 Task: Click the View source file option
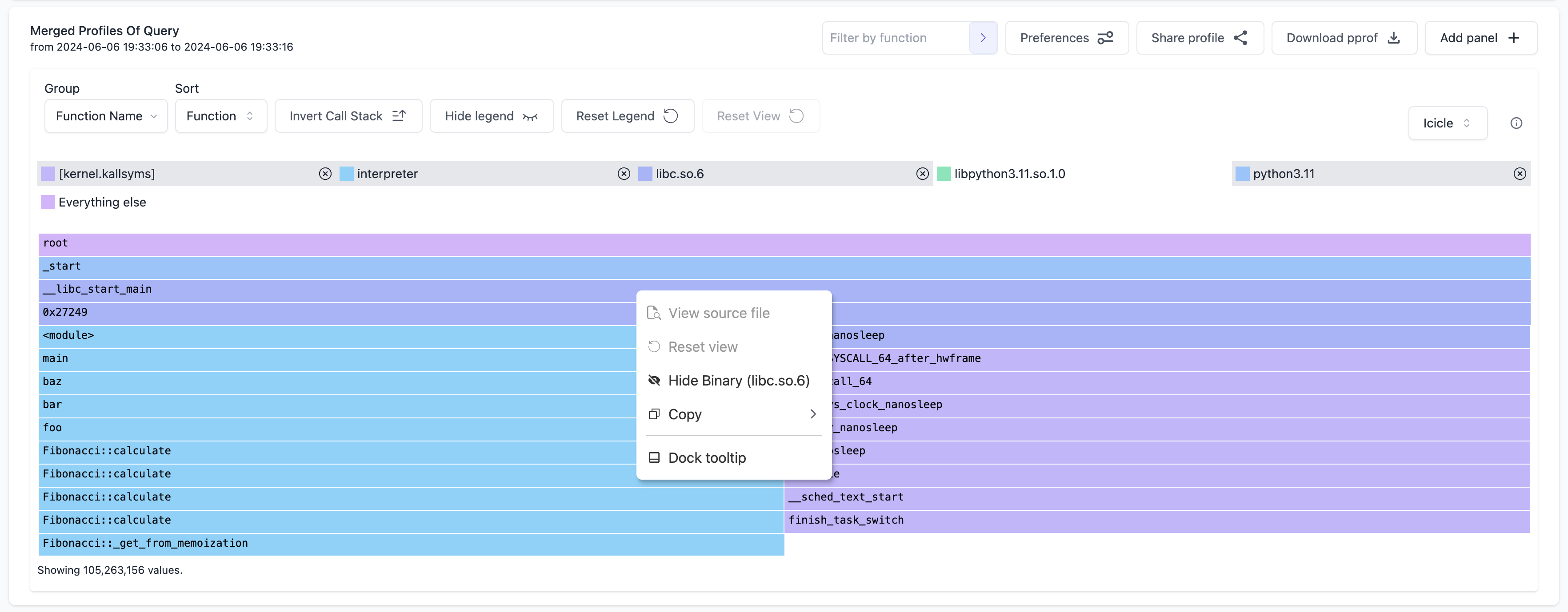pos(719,313)
